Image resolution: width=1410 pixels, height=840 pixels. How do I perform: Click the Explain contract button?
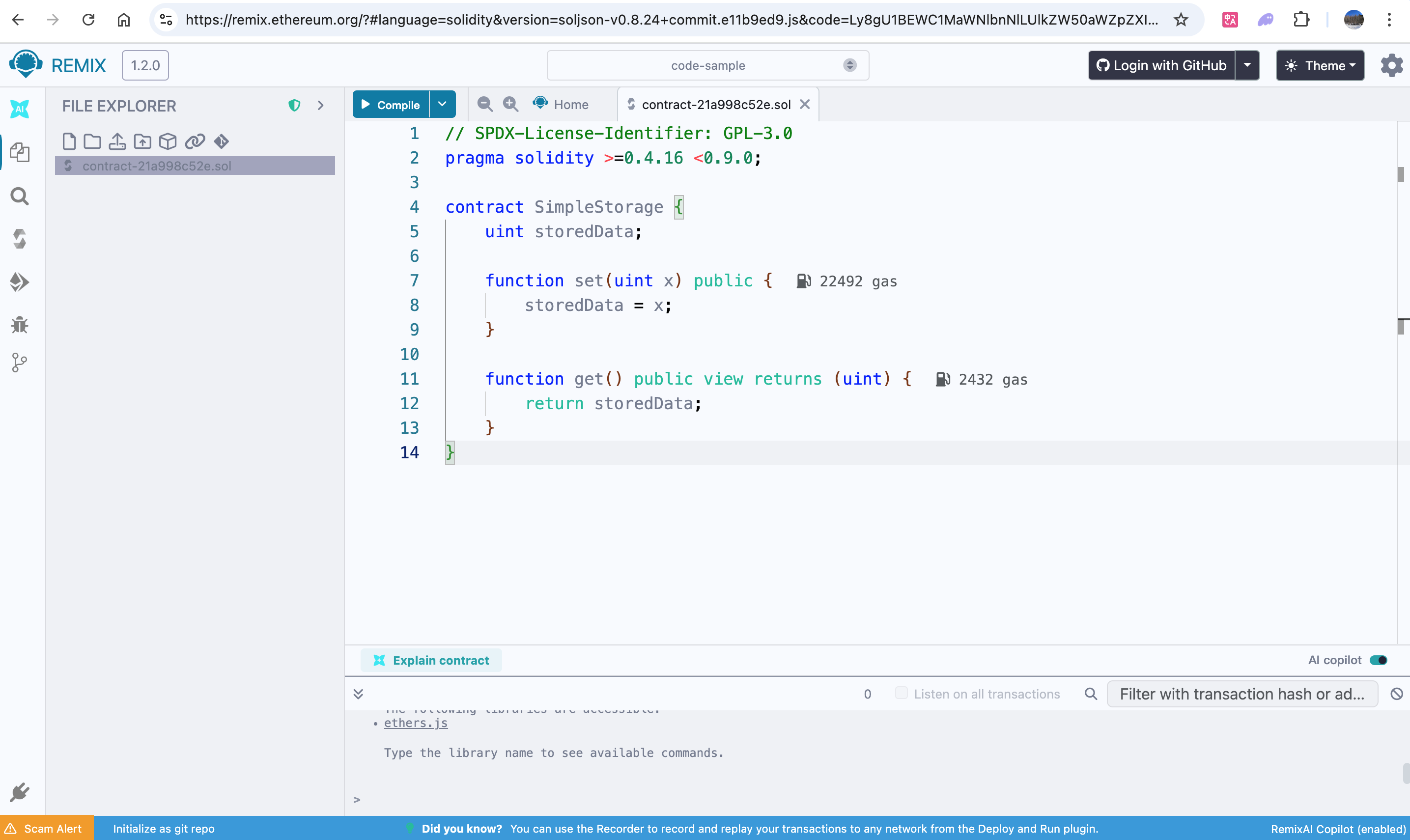point(431,660)
